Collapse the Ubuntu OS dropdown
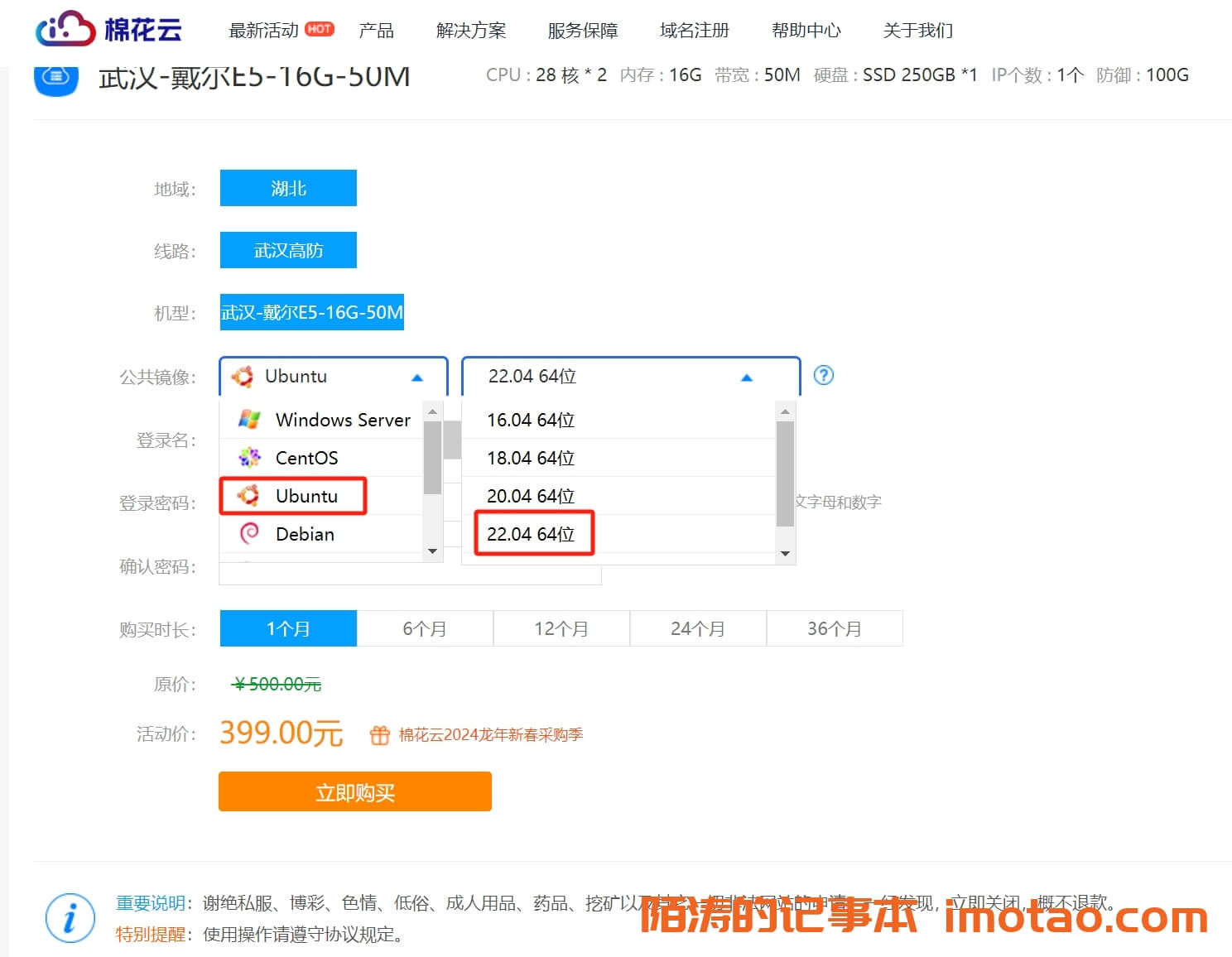The height and width of the screenshot is (957, 1232). (x=334, y=377)
